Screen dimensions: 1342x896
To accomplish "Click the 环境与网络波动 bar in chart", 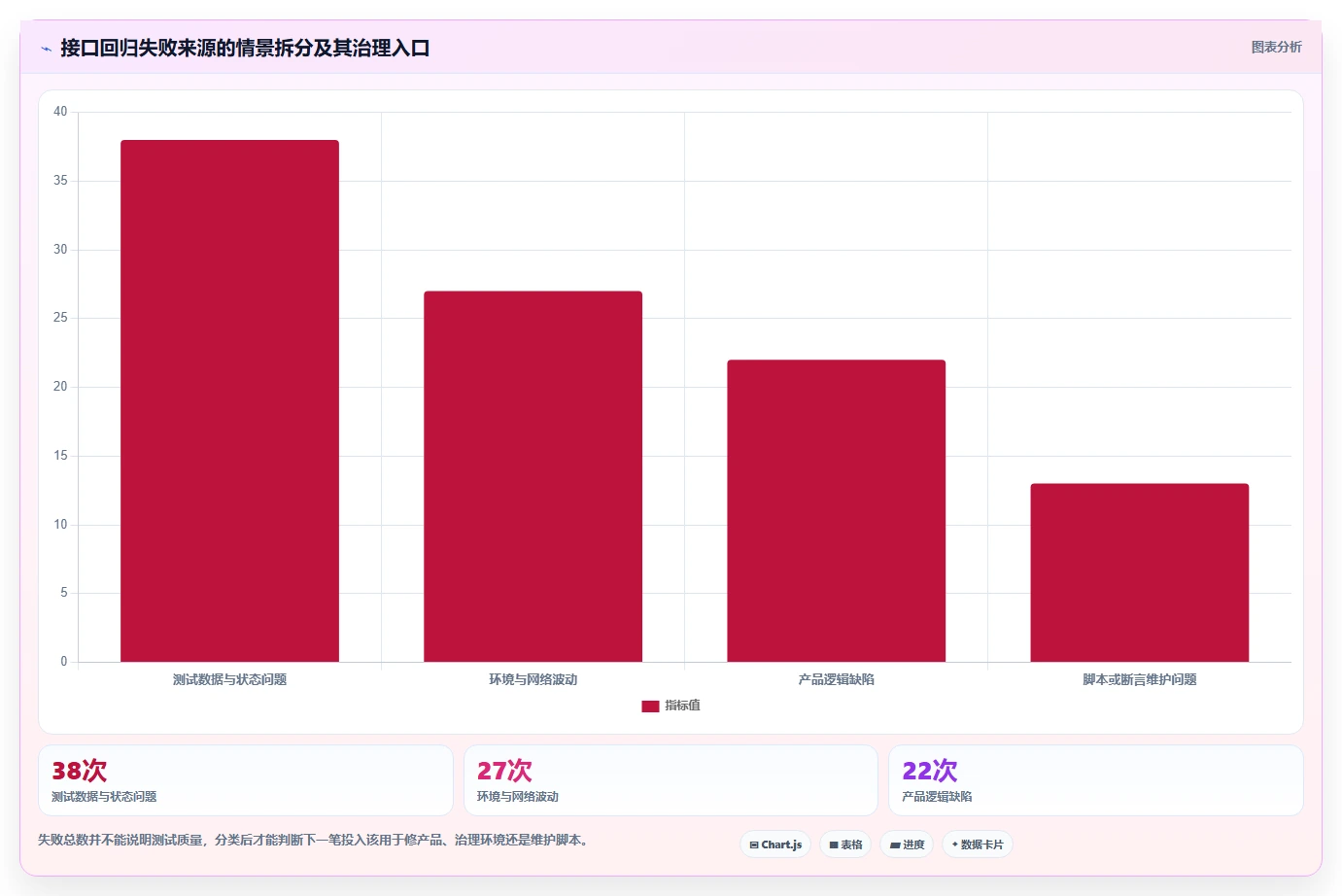I will (x=533, y=476).
